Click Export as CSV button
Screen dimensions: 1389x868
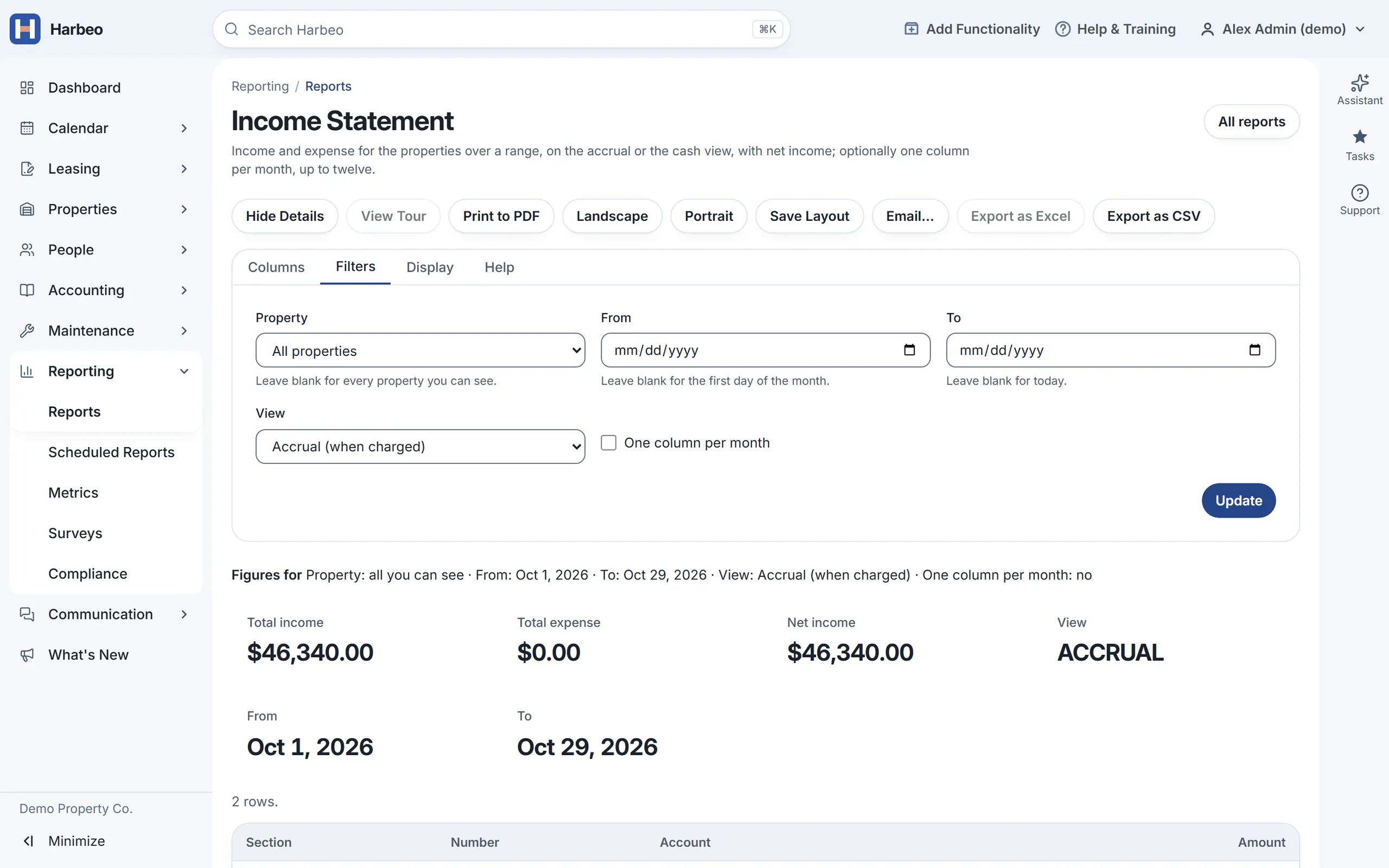pos(1154,216)
